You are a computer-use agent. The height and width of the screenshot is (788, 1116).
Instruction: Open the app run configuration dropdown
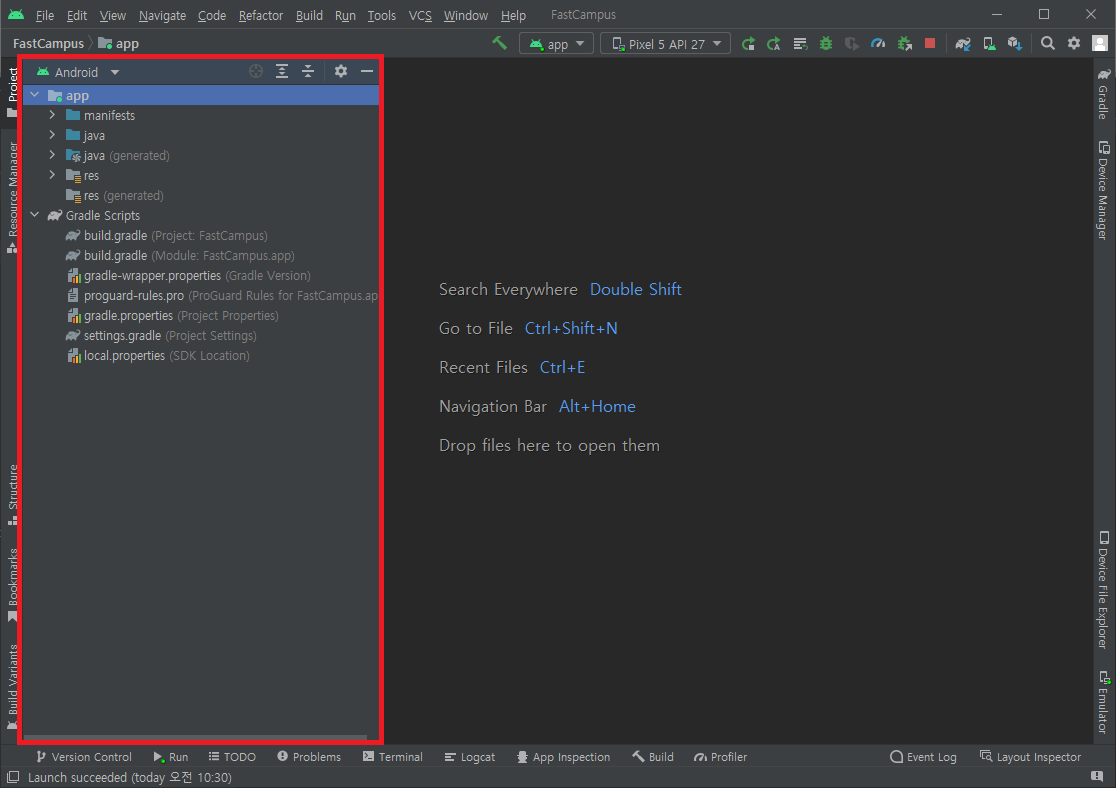coord(557,44)
